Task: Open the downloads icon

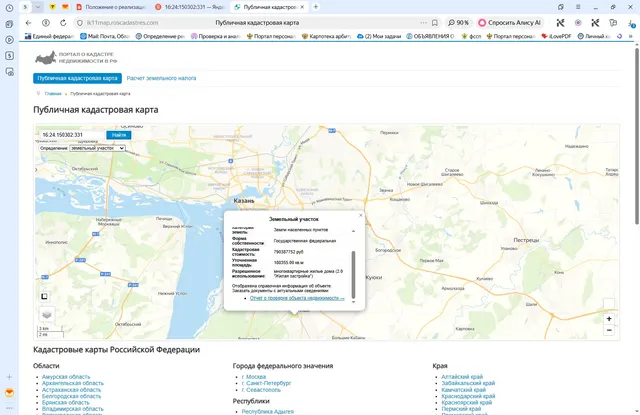Action: 631,23
